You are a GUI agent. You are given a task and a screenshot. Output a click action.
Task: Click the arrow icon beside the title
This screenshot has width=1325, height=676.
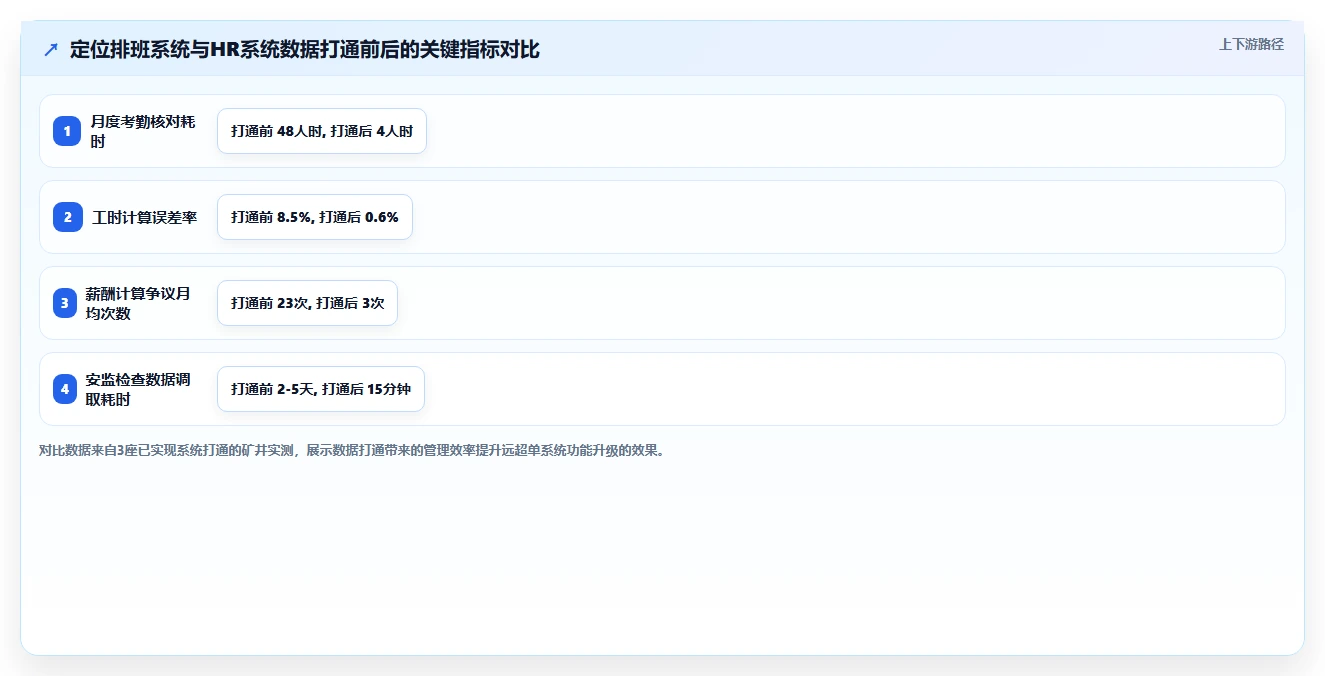(51, 50)
